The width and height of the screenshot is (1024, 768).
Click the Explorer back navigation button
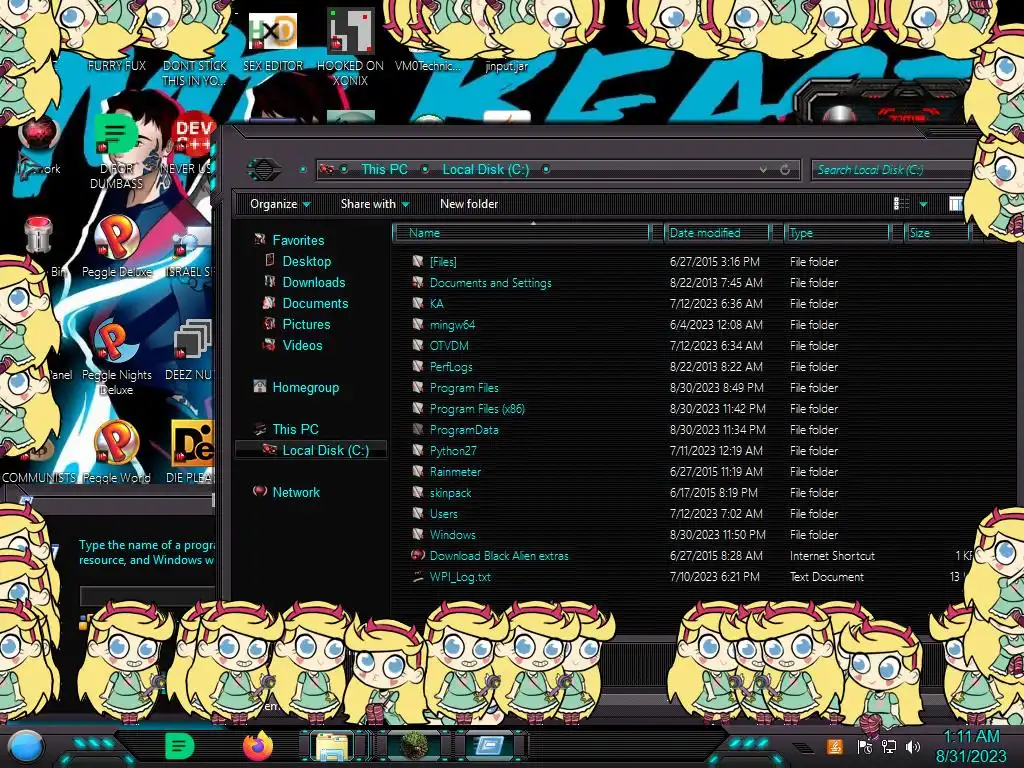coord(264,170)
